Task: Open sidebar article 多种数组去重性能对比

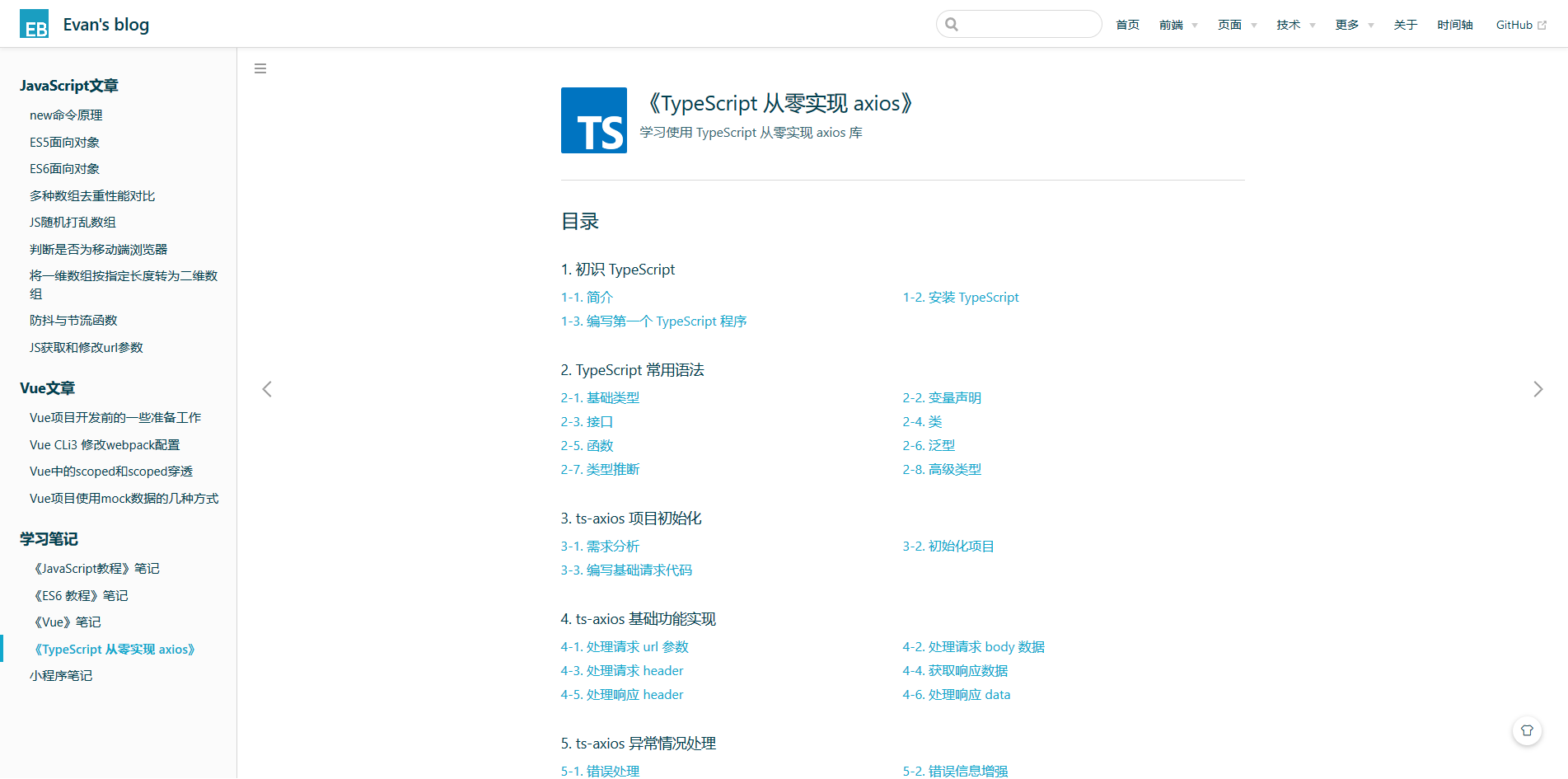Action: 92,196
